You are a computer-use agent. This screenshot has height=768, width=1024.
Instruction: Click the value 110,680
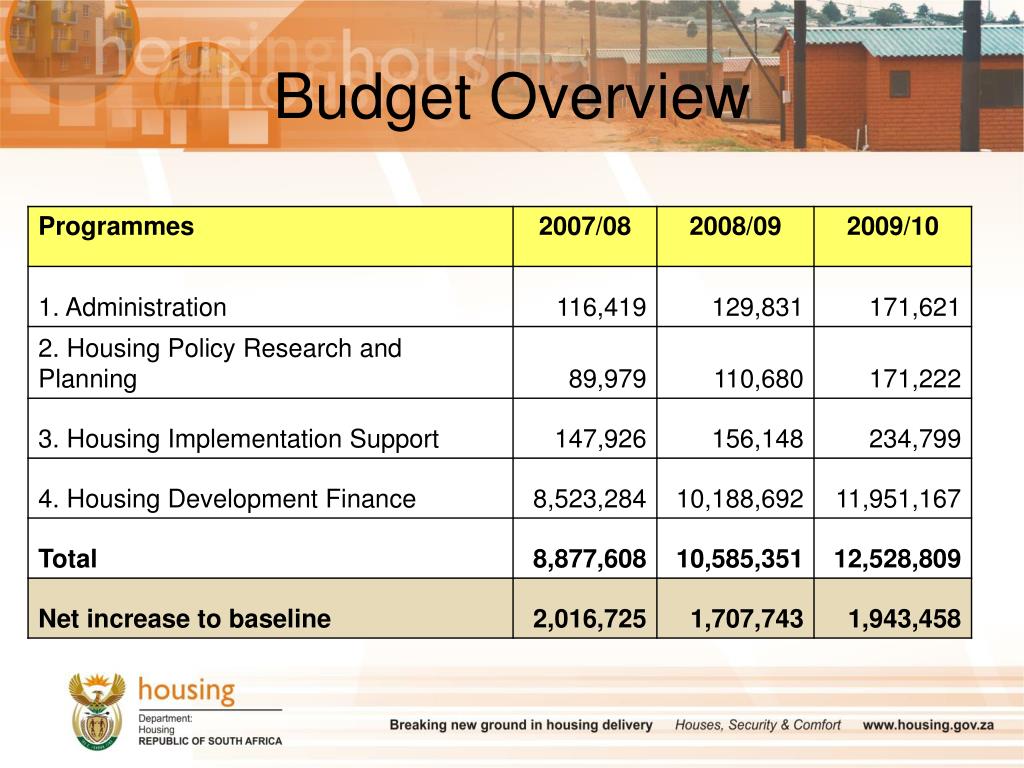pyautogui.click(x=758, y=379)
